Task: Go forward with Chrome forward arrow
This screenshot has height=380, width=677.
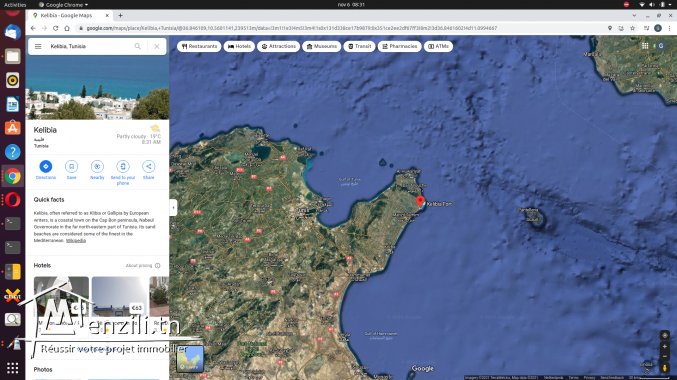Action: click(x=44, y=28)
